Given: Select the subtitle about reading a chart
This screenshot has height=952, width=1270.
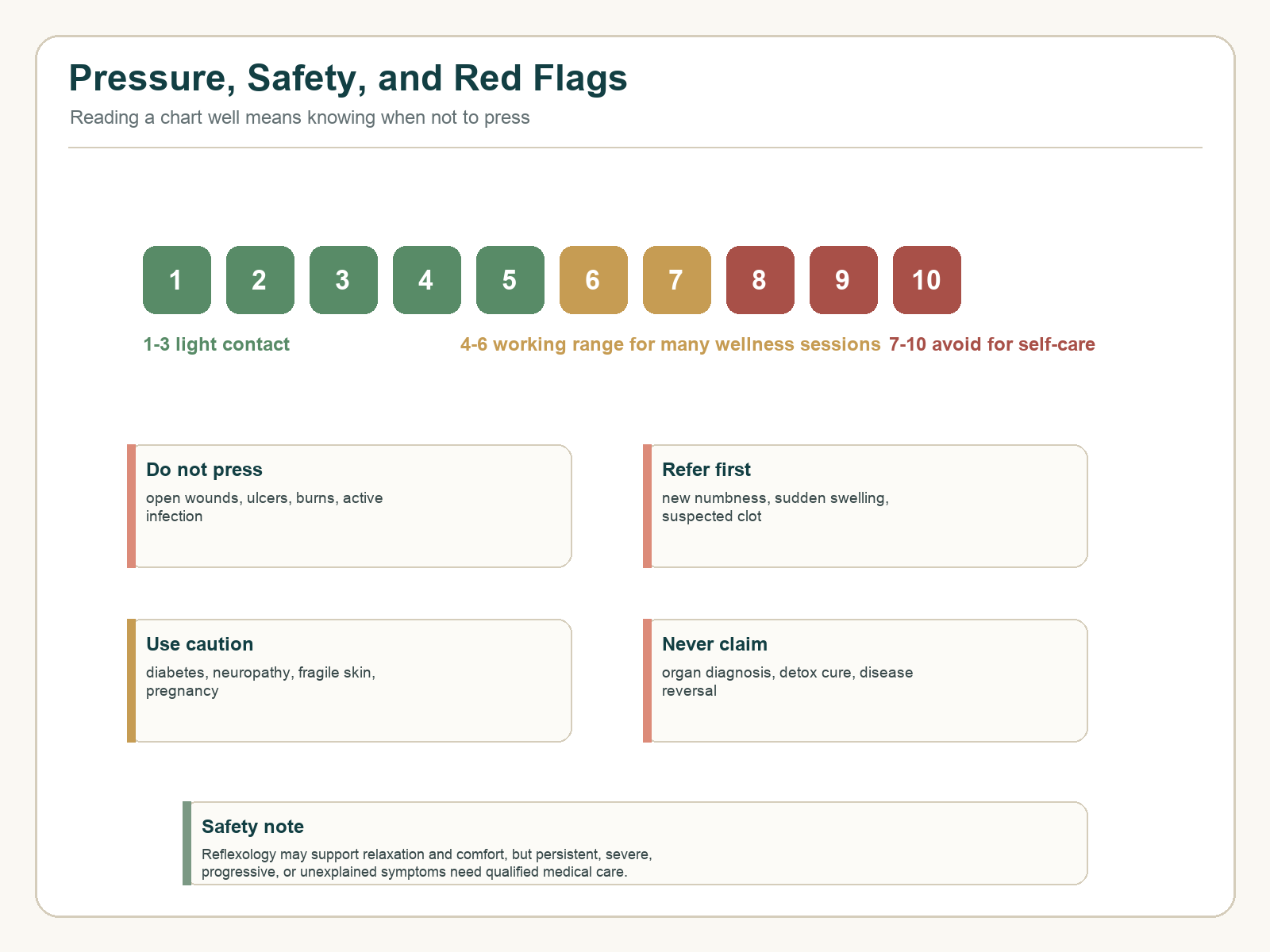Looking at the screenshot, I should pyautogui.click(x=300, y=117).
